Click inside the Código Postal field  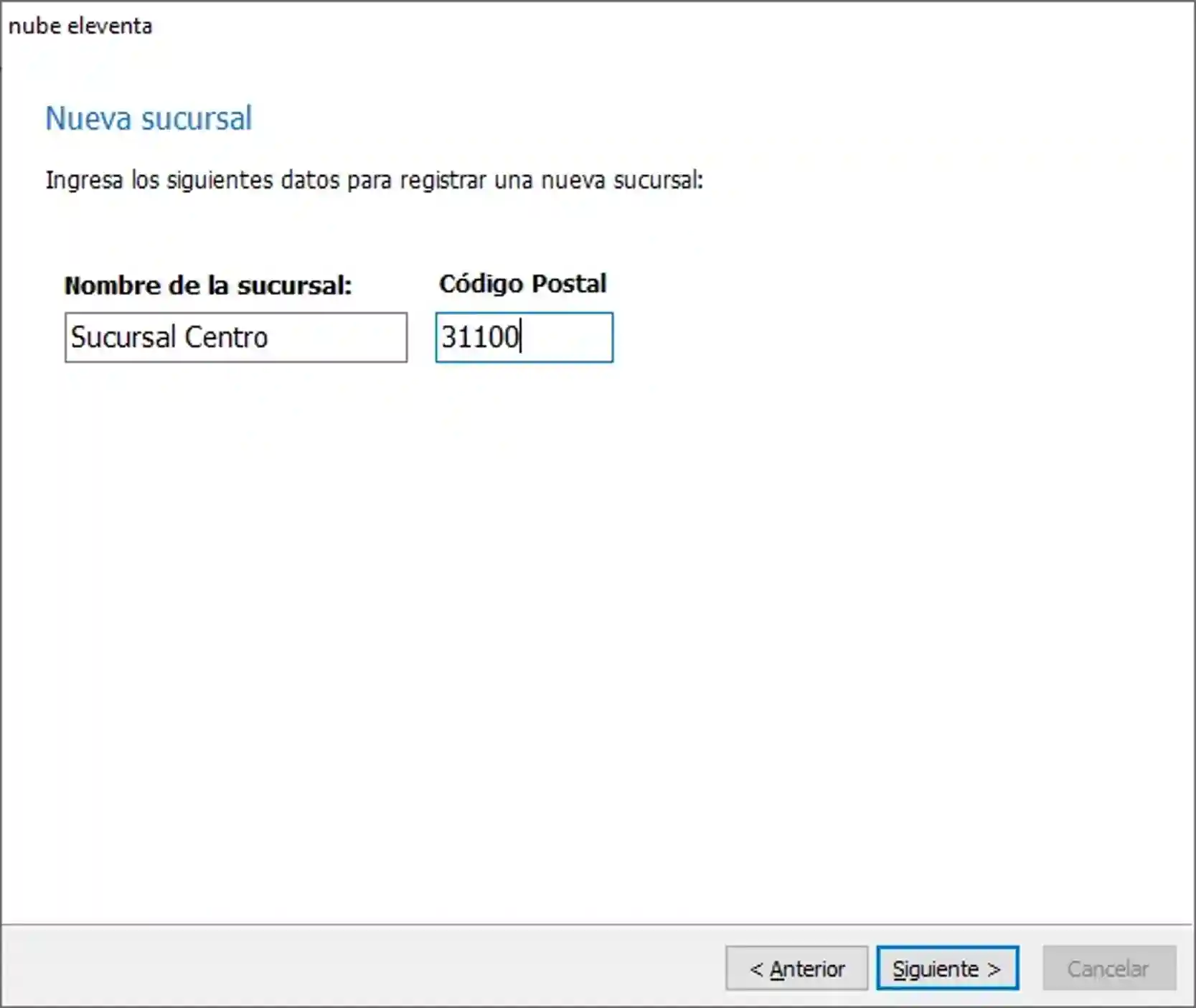click(524, 337)
